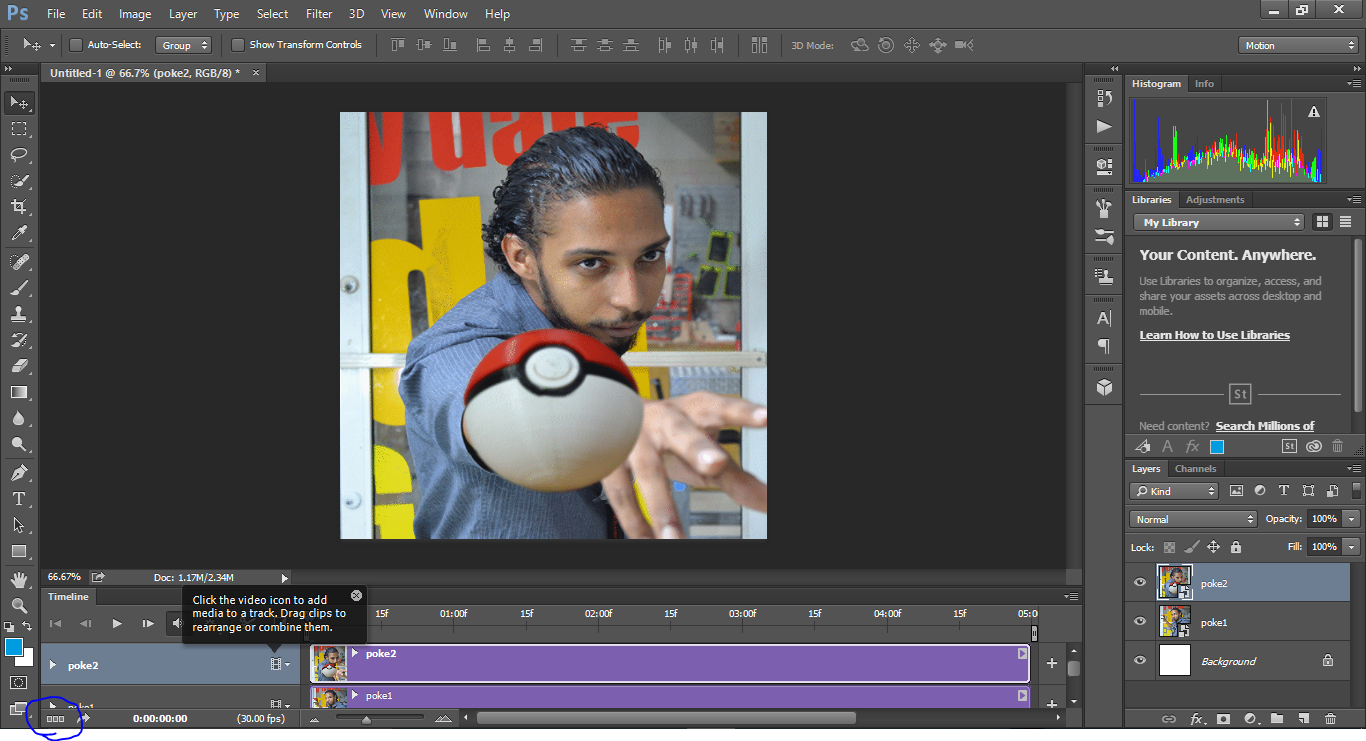The width and height of the screenshot is (1366, 741).
Task: Click the Search Millions of link
Action: point(1265,426)
